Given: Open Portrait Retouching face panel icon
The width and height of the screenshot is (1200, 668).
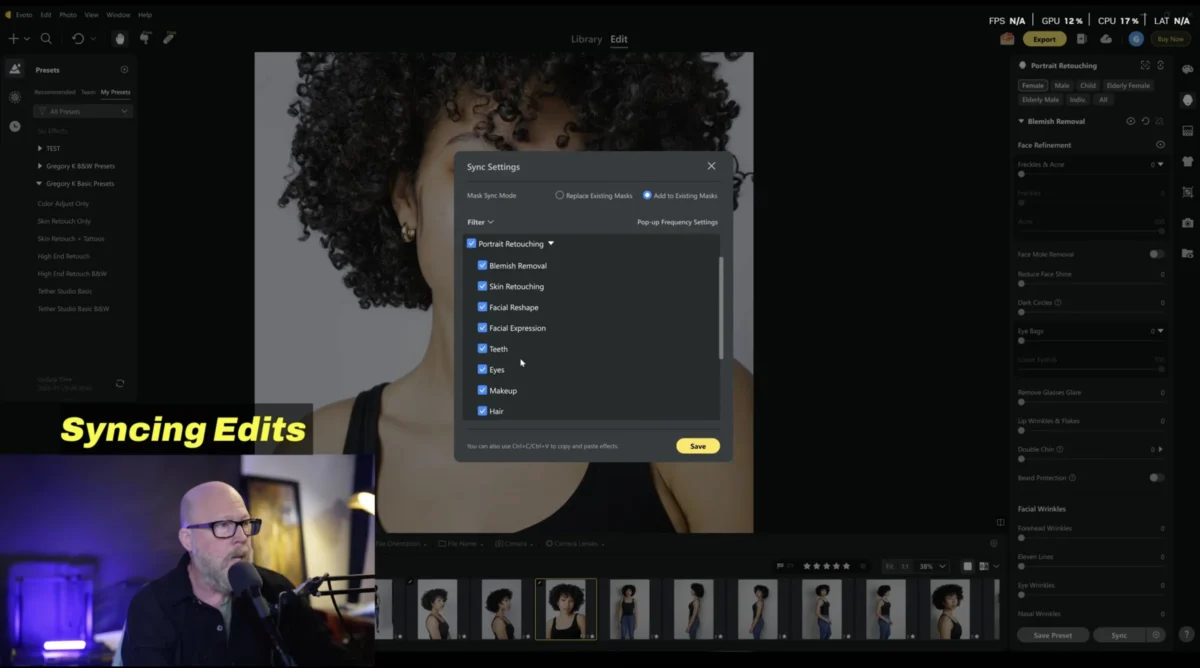Looking at the screenshot, I should click(1187, 100).
